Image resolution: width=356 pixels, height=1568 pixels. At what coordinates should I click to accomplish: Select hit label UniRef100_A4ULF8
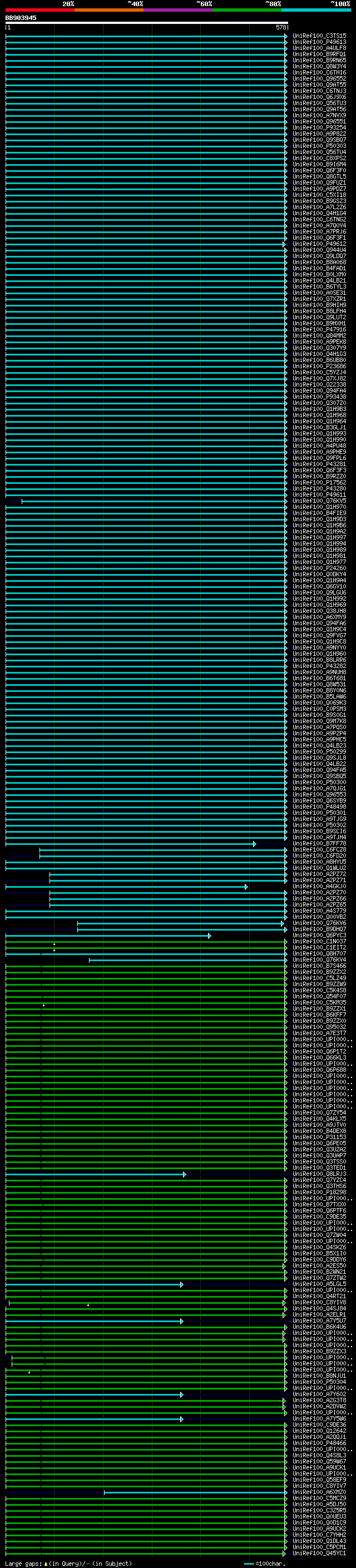coord(319,48)
